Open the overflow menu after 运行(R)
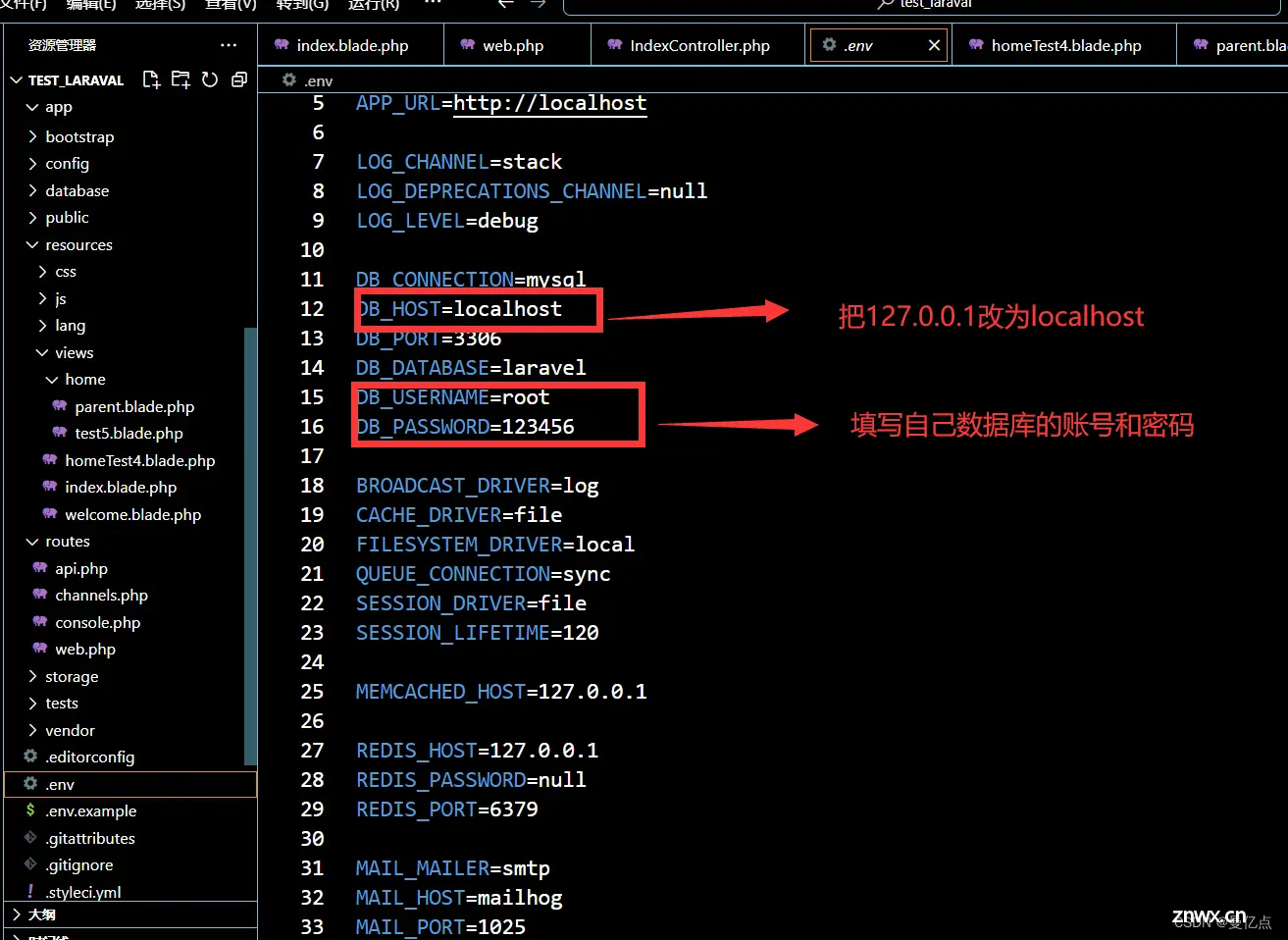Image resolution: width=1288 pixels, height=940 pixels. tap(433, 4)
